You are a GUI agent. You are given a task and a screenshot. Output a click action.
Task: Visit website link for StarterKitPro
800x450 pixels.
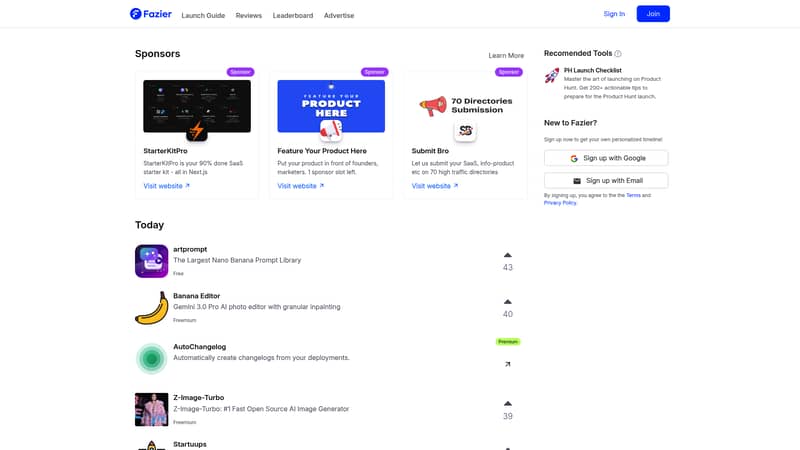(x=166, y=186)
